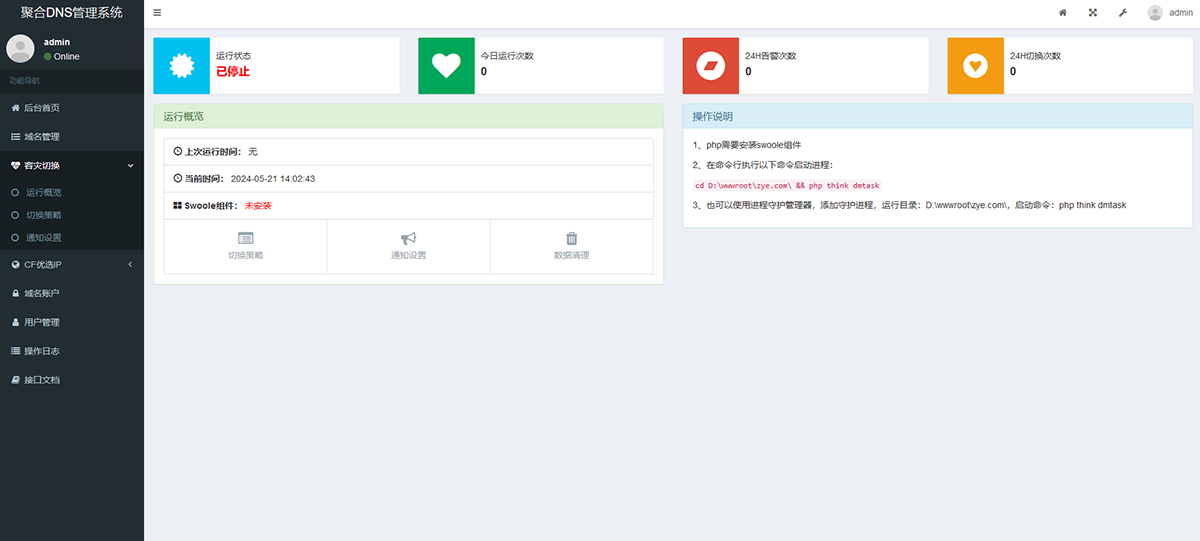
Task: Open 操作日志 from sidebar
Action: [41, 351]
